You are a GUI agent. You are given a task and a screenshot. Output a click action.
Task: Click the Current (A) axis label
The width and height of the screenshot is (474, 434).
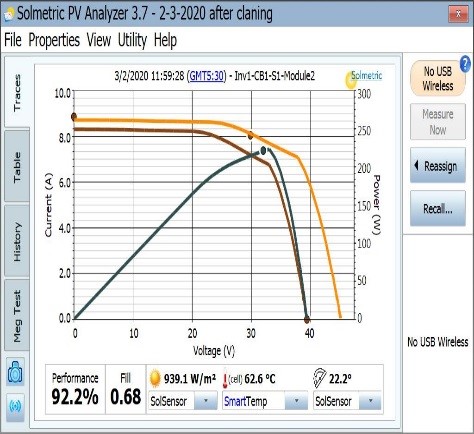coord(49,205)
